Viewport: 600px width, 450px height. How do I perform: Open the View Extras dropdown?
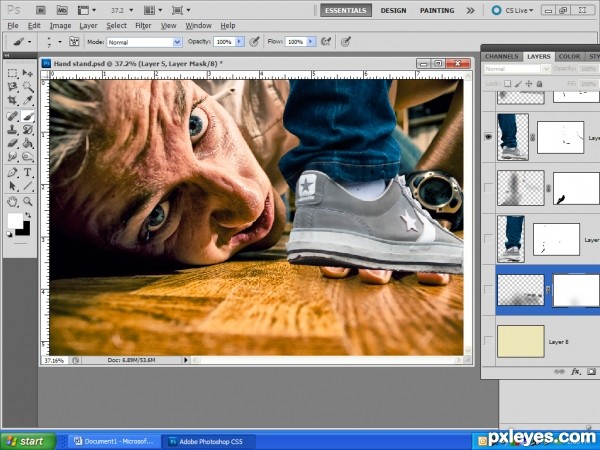pyautogui.click(x=87, y=10)
